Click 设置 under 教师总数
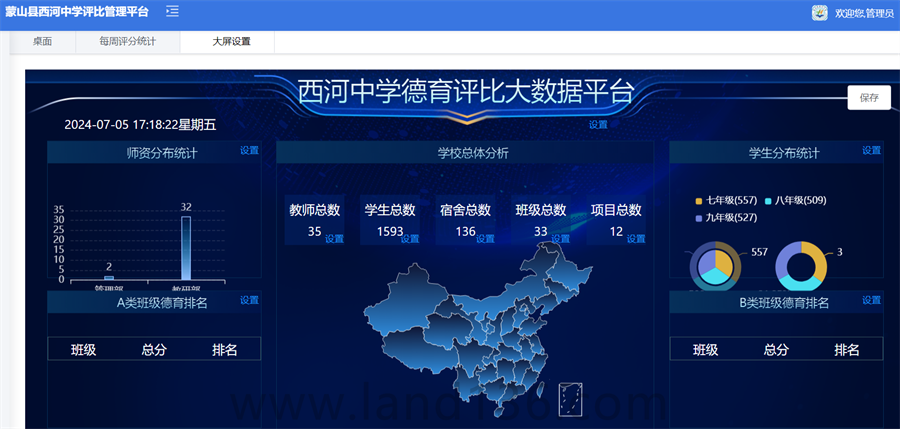Viewport: 900px width, 429px height. [x=334, y=239]
